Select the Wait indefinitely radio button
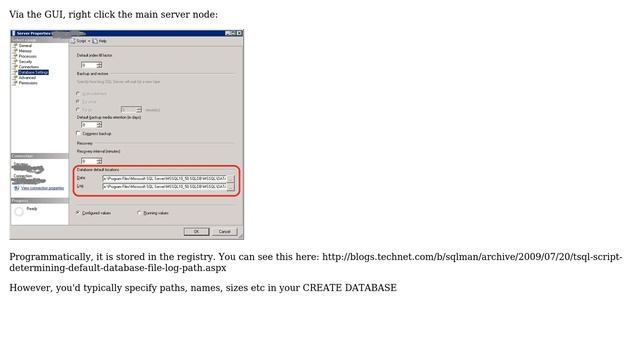This screenshot has height=360, width=640. point(78,93)
